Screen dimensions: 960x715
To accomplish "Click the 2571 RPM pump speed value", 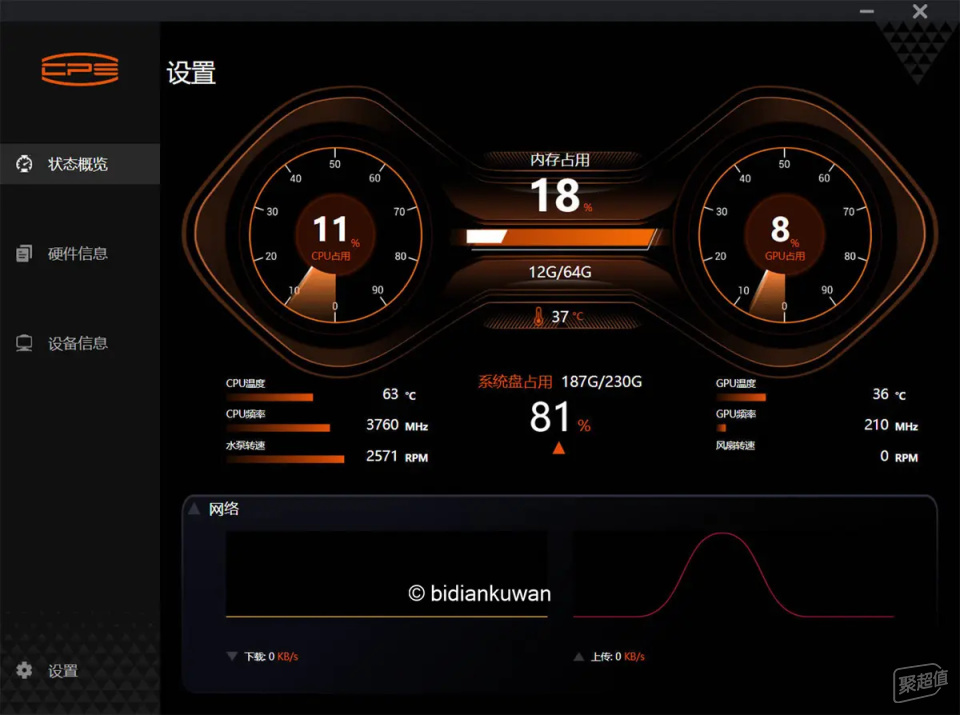I will pos(397,456).
